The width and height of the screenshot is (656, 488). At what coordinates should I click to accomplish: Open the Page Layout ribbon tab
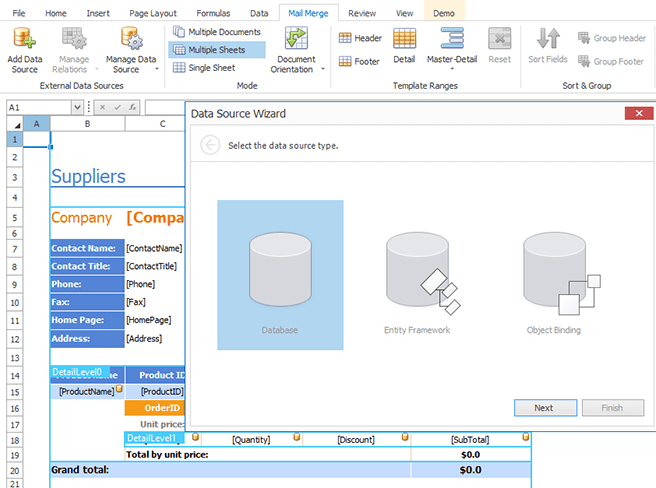(x=153, y=13)
